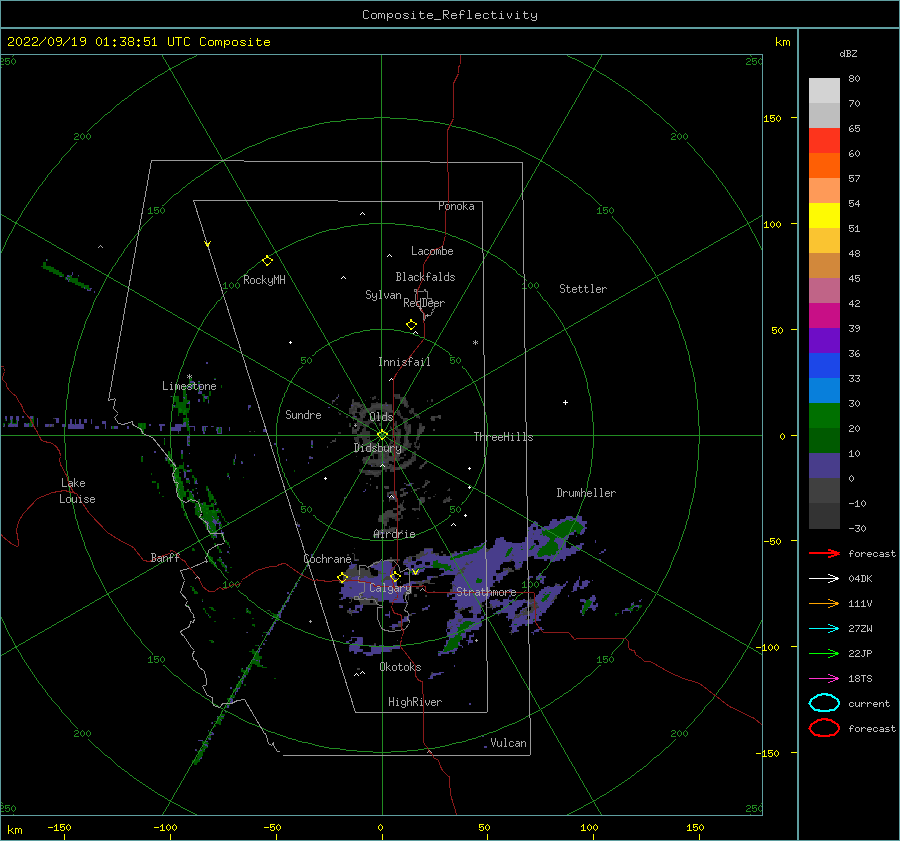Screen dimensions: 900x841
Task: Click the yellow 54 dBZ legend swatch
Action: click(x=824, y=216)
